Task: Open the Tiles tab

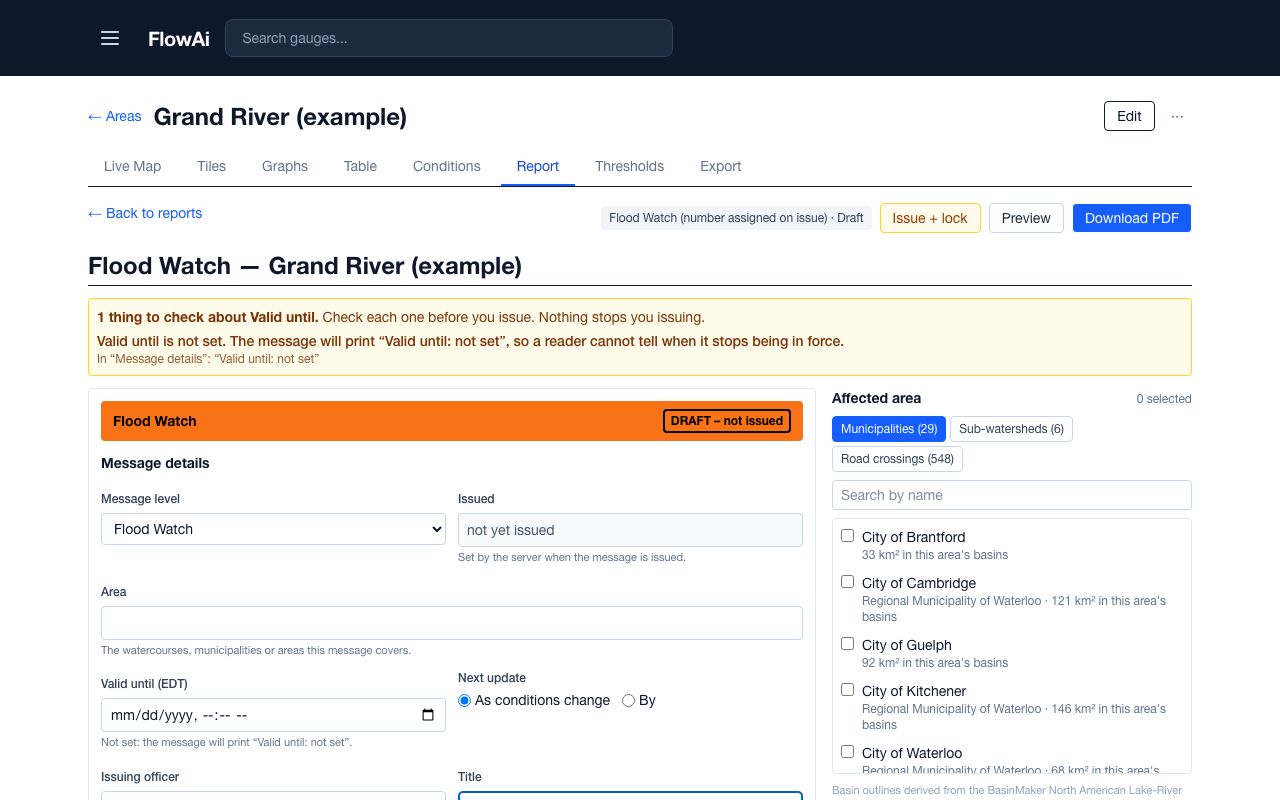Action: [x=211, y=166]
